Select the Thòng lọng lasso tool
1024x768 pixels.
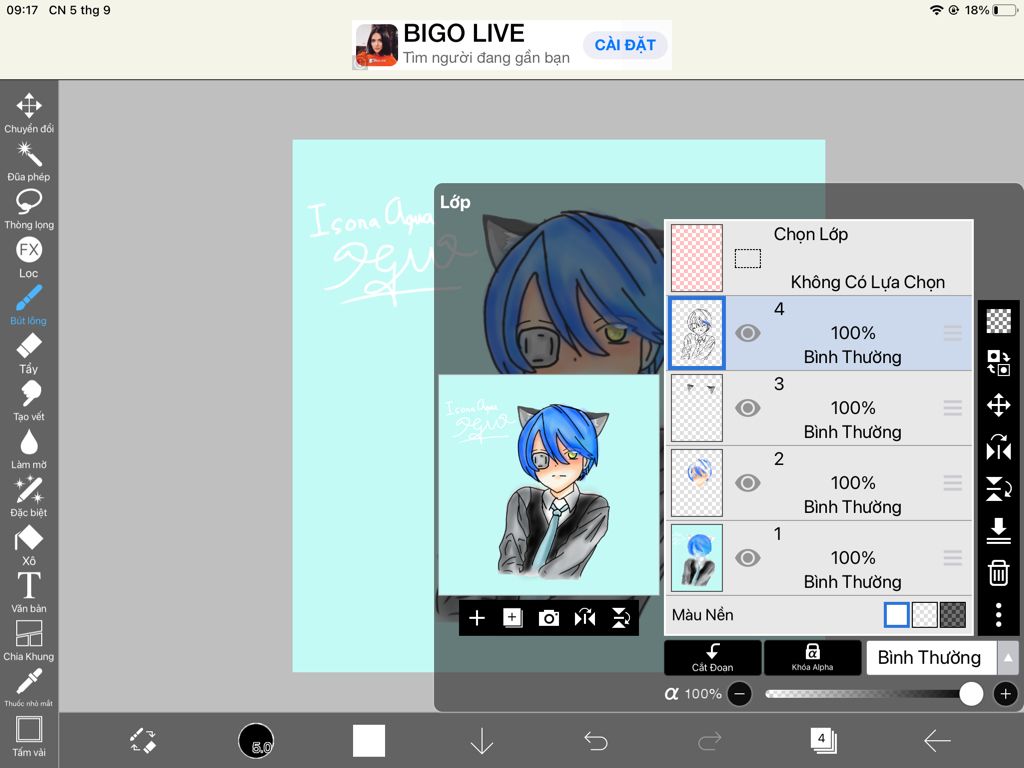tap(29, 209)
